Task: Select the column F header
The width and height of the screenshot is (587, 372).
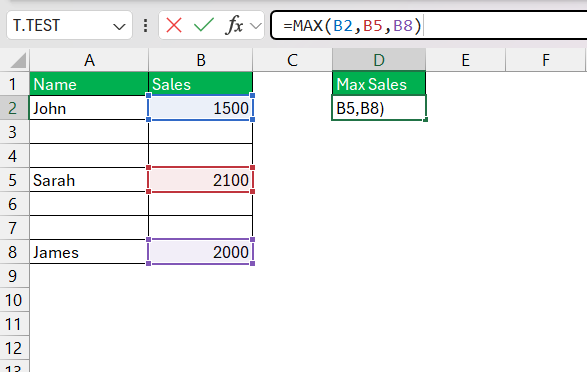Action: tap(545, 60)
